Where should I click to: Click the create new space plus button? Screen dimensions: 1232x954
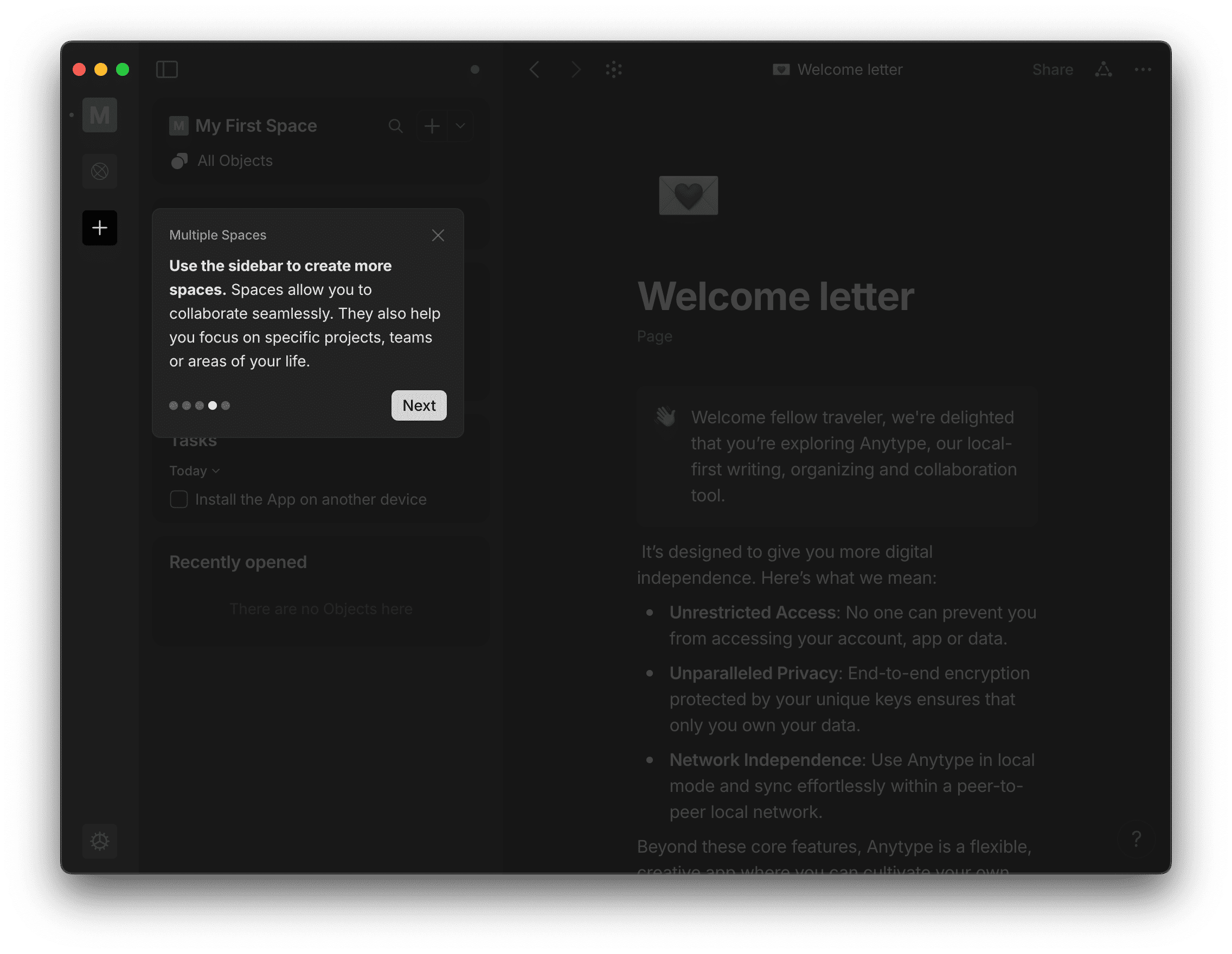point(100,228)
